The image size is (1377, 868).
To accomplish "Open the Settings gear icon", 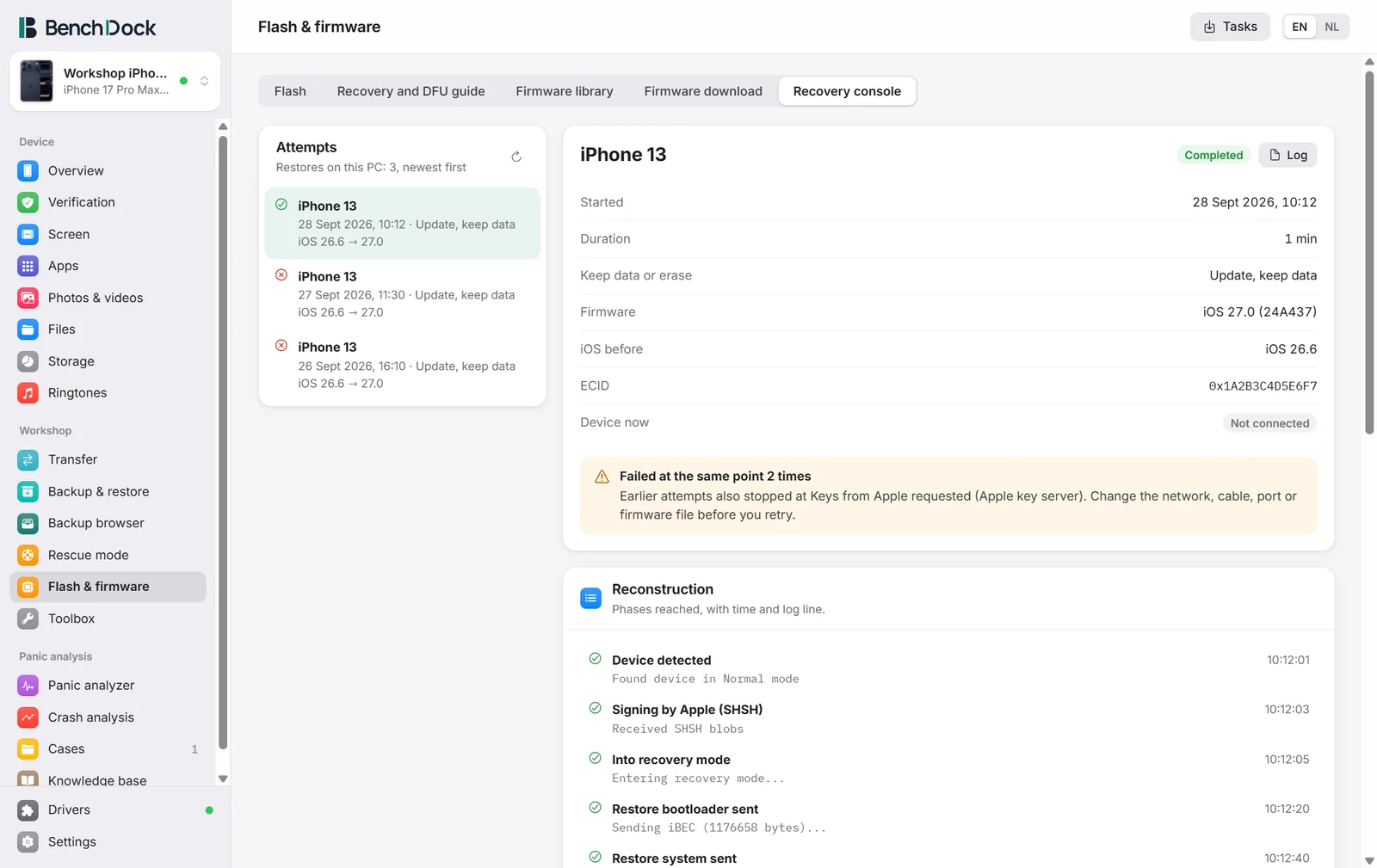I will 28,842.
